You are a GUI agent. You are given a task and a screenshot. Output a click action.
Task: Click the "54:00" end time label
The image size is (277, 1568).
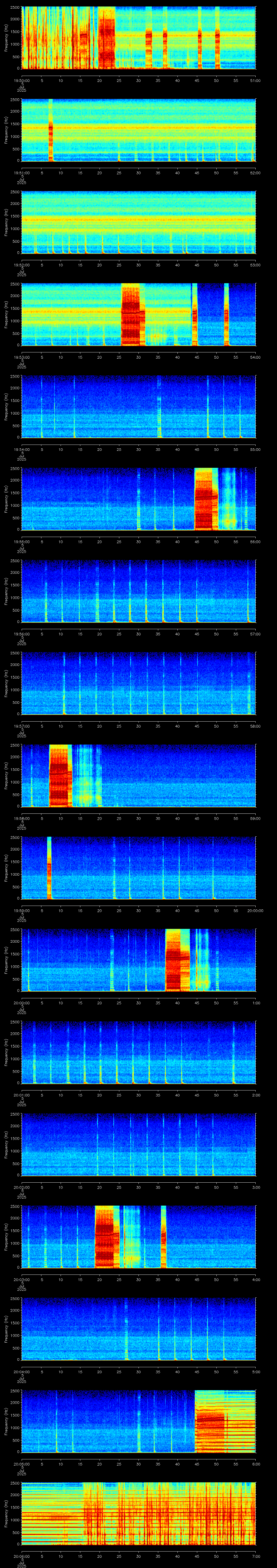[x=256, y=357]
